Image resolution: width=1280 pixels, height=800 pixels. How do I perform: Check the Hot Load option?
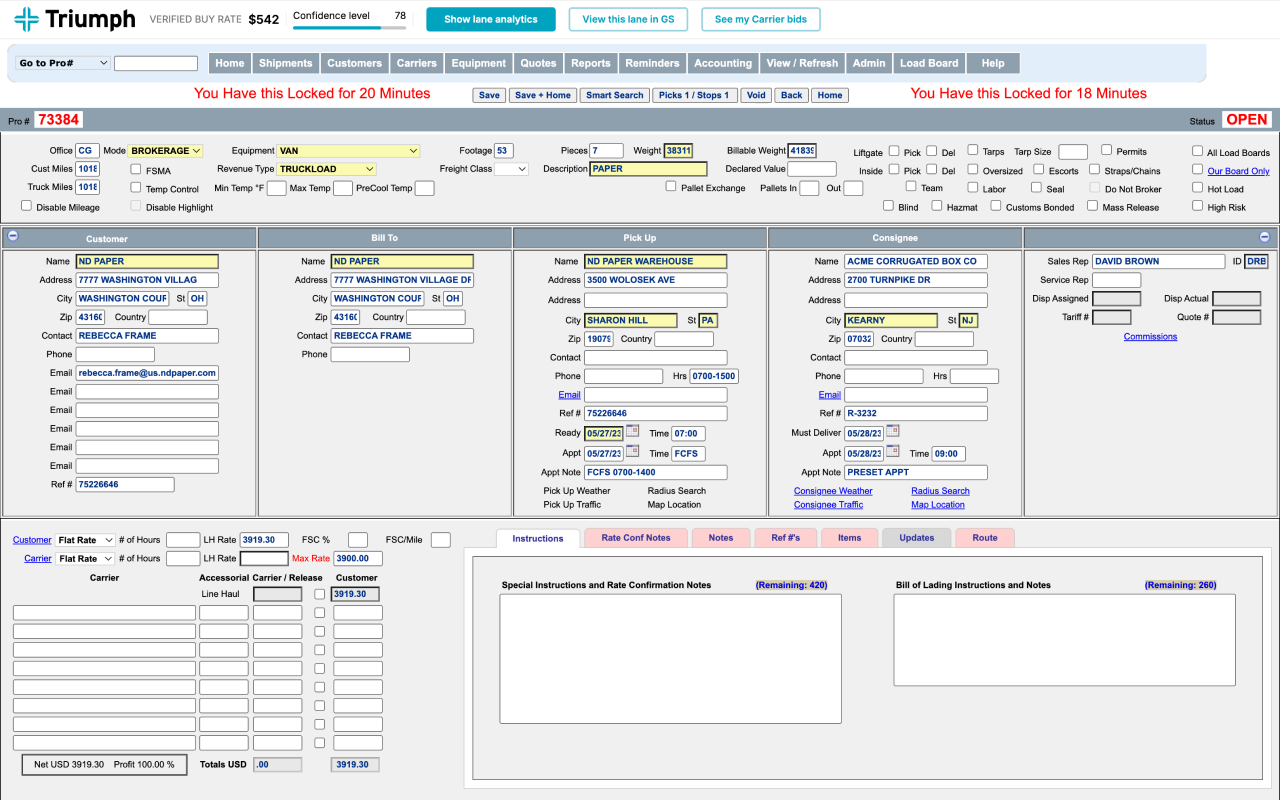[1198, 187]
